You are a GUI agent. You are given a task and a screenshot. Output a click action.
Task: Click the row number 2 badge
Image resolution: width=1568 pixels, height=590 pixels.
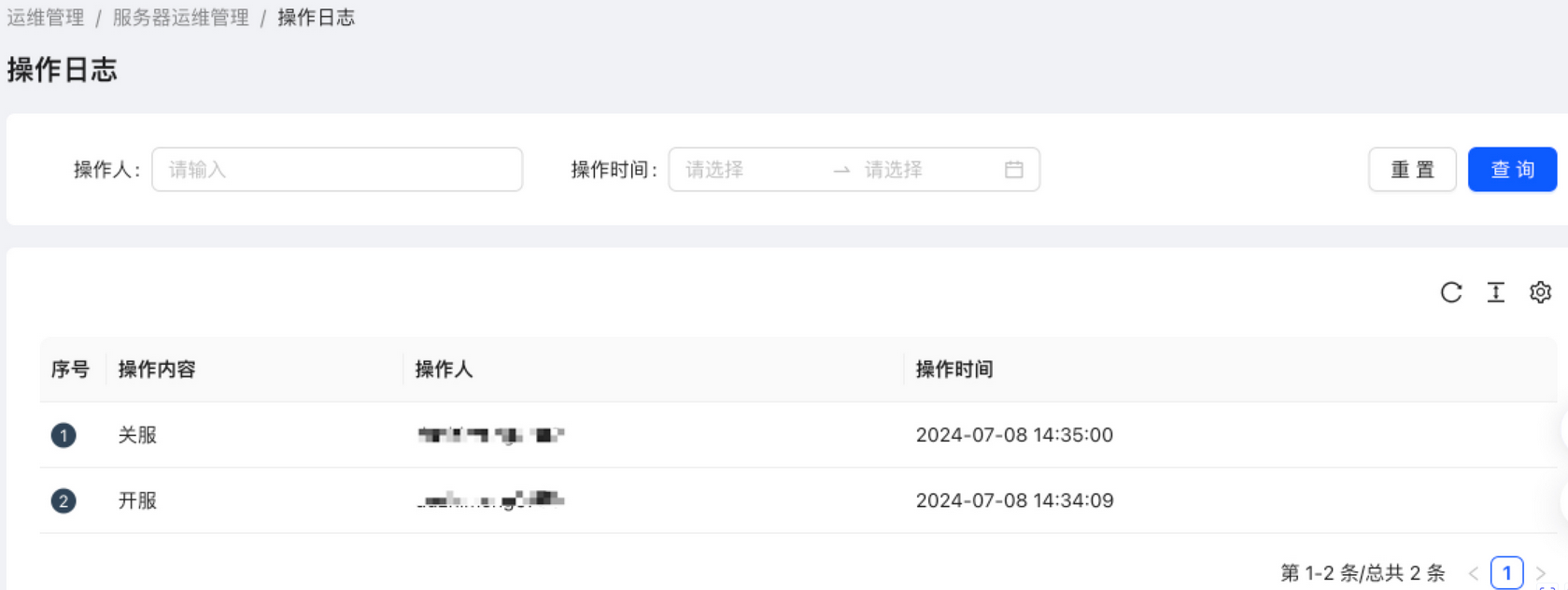tap(64, 501)
